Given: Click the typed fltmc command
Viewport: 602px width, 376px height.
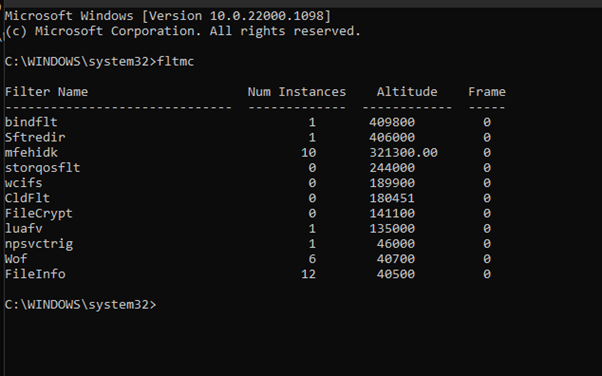Looking at the screenshot, I should pyautogui.click(x=175, y=61).
